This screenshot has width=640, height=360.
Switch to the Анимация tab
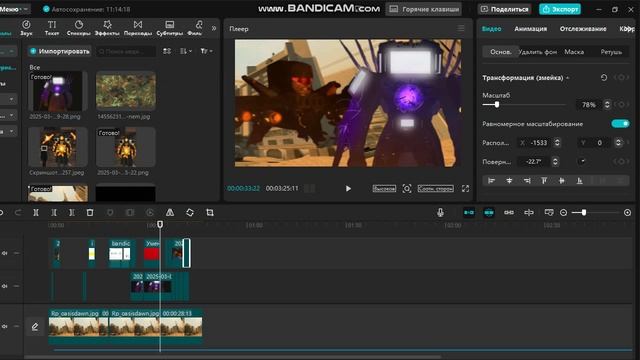531,29
